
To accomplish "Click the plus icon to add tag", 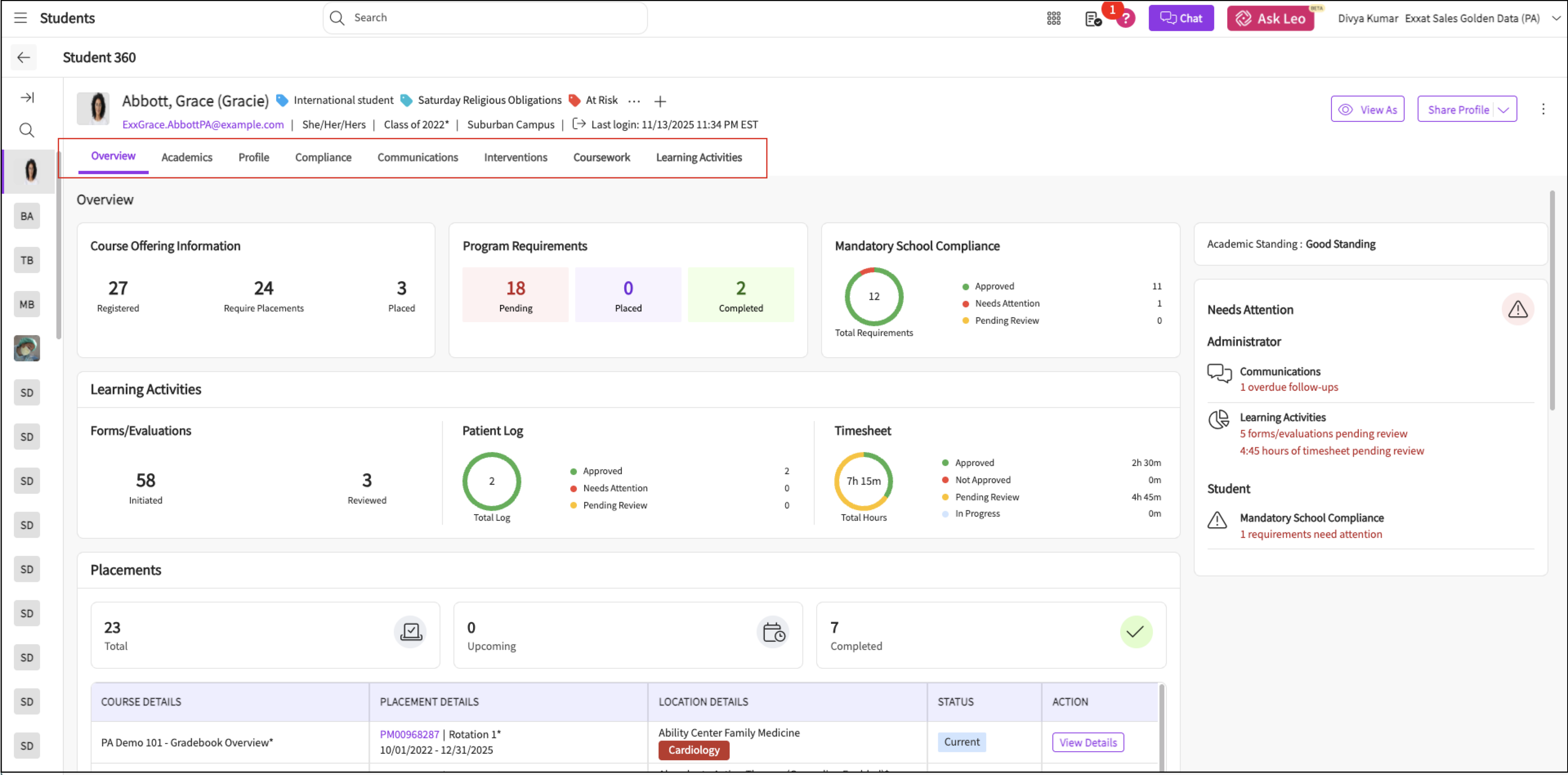I will pyautogui.click(x=660, y=101).
